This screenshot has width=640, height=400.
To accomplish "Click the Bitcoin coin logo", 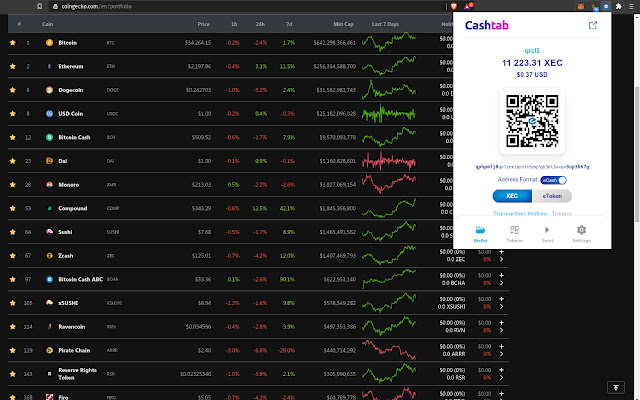I will tap(49, 42).
